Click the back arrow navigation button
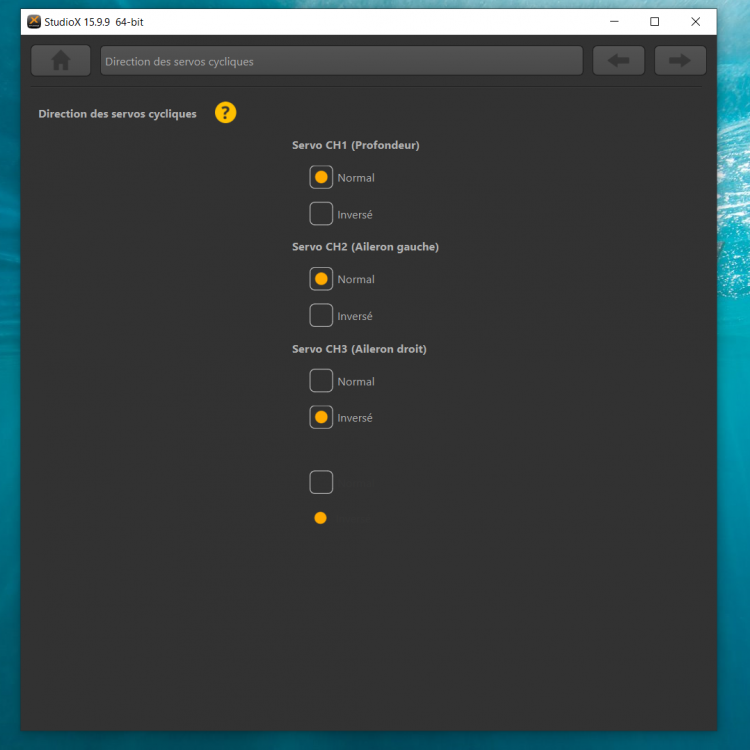The width and height of the screenshot is (750, 750). 618,61
